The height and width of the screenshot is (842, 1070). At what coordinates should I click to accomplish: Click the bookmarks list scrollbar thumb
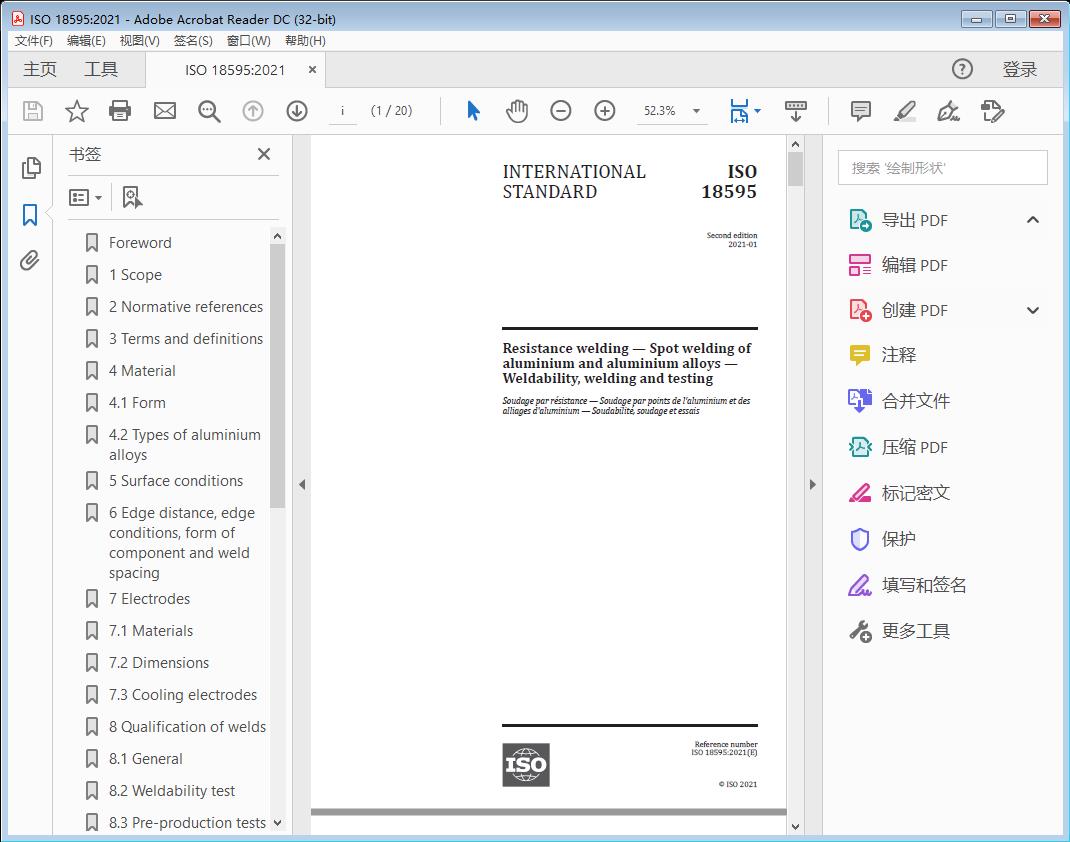(277, 375)
